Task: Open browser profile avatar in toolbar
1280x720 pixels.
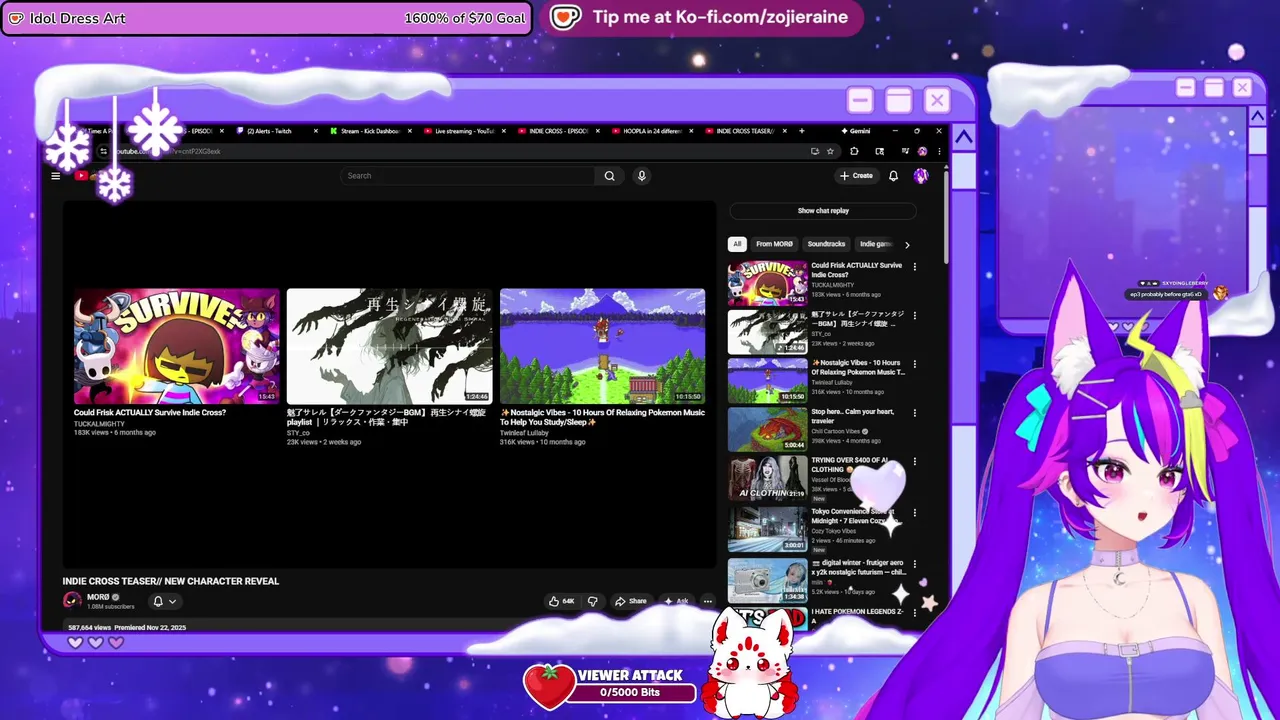Action: (x=922, y=151)
